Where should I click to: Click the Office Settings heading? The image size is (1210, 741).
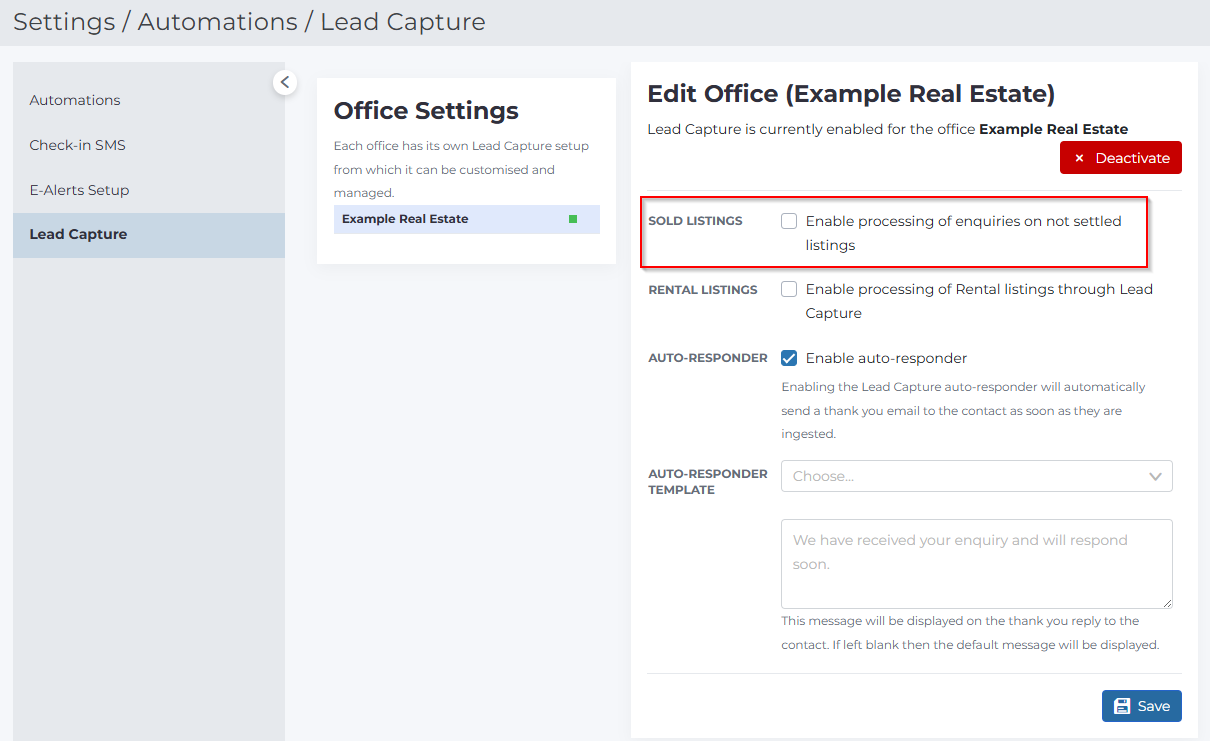[426, 111]
